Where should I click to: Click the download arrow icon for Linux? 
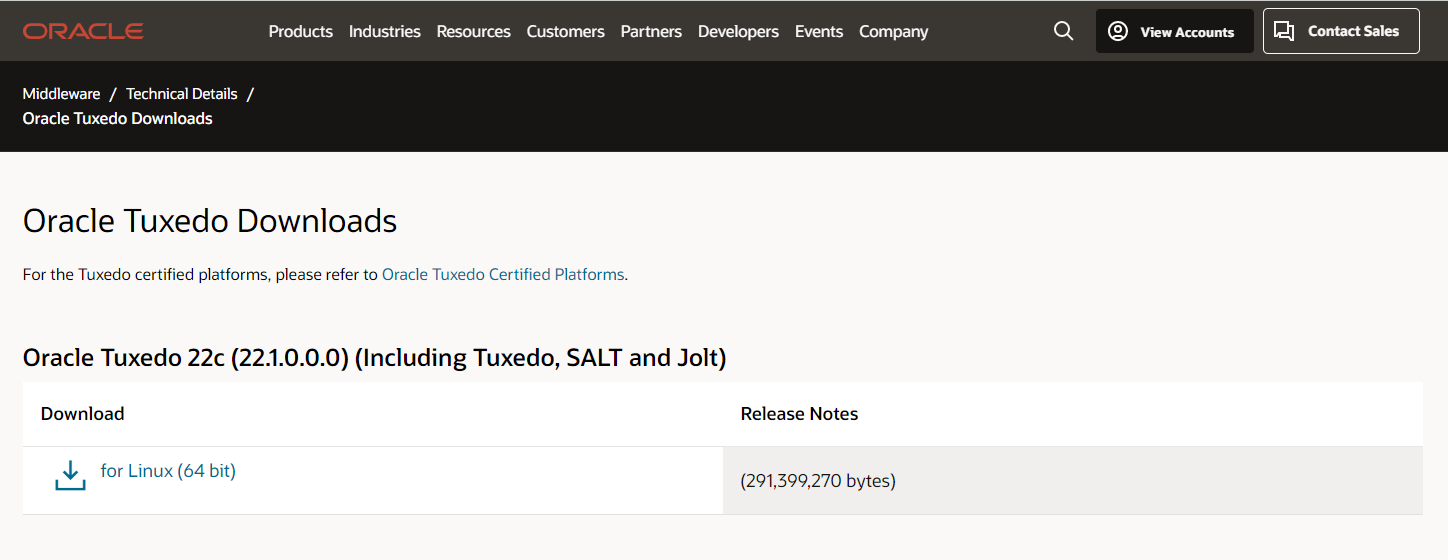click(x=70, y=476)
